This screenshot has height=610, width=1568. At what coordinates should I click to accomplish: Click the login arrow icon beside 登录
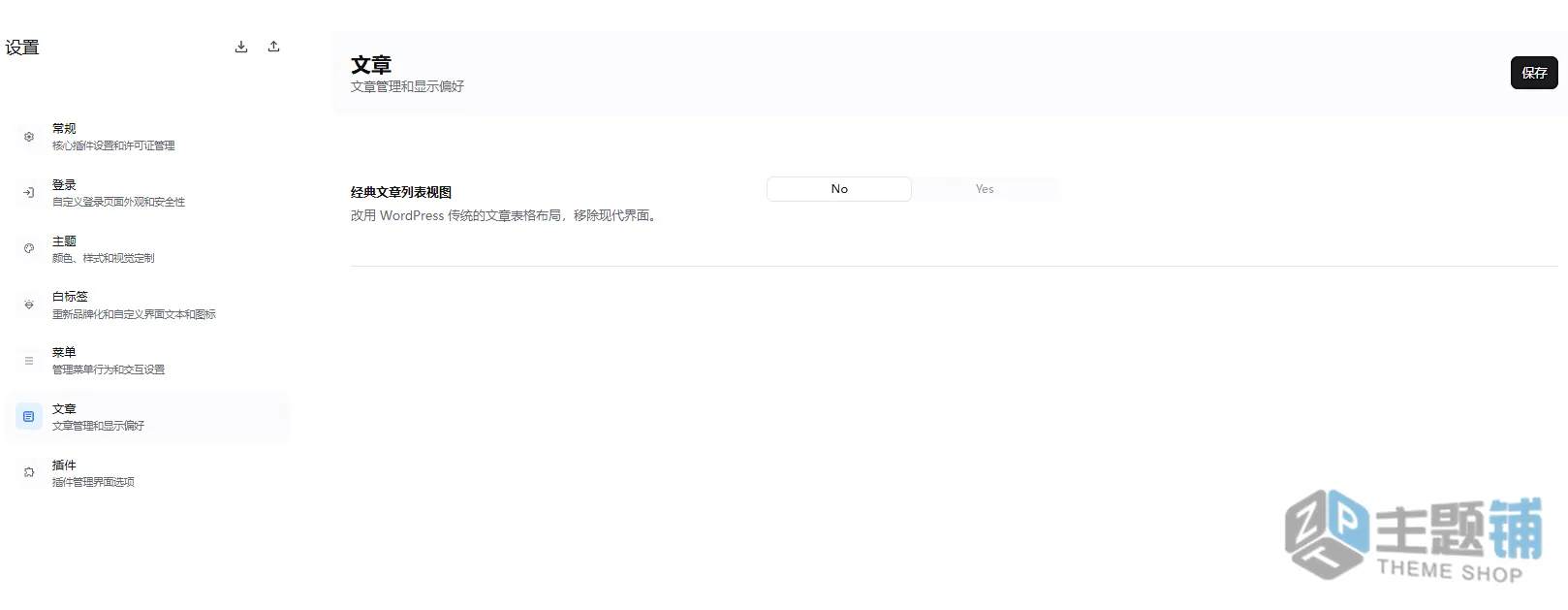(x=29, y=193)
